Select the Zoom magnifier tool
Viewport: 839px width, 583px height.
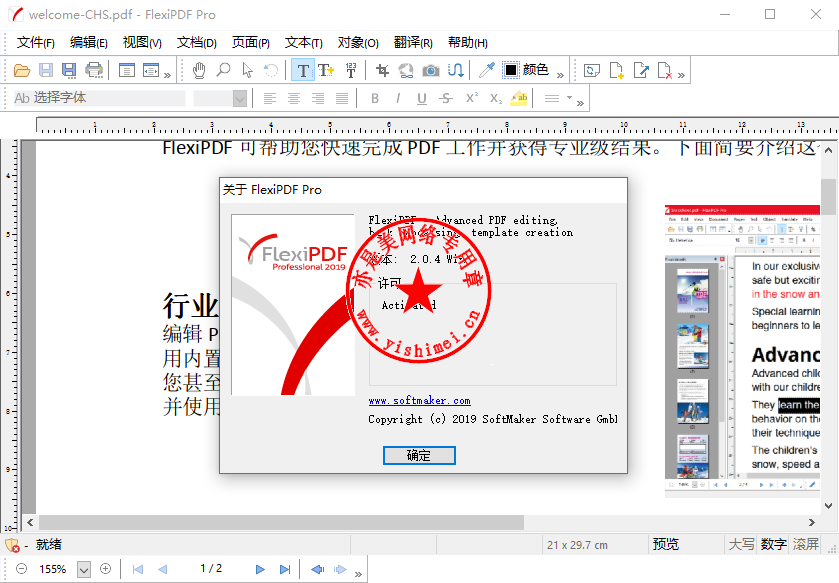[x=223, y=70]
